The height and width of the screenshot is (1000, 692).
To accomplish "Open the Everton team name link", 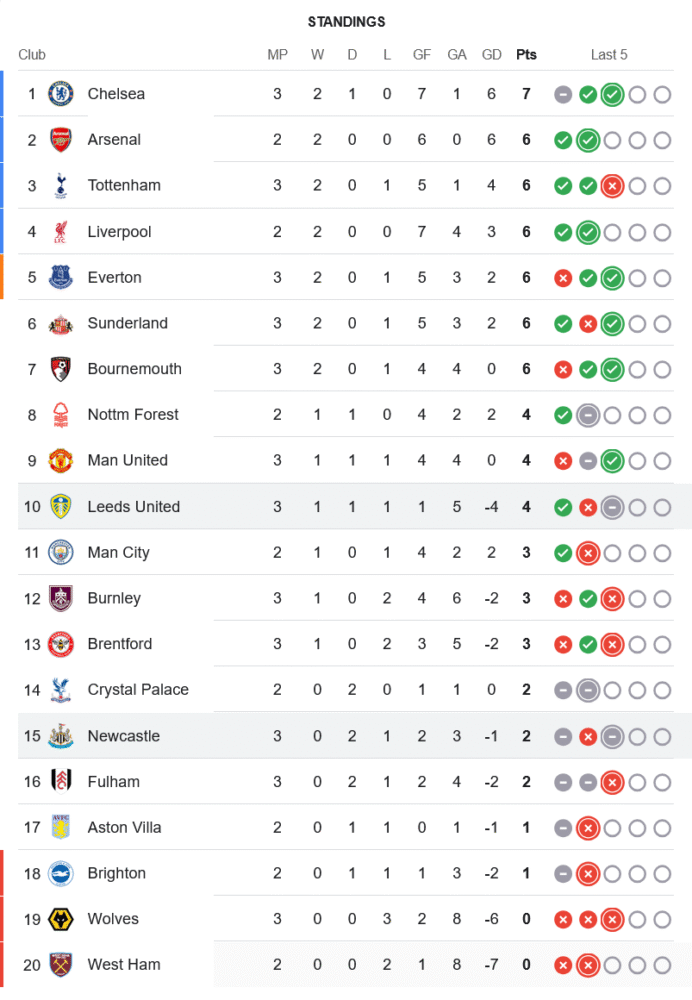I will click(x=114, y=278).
